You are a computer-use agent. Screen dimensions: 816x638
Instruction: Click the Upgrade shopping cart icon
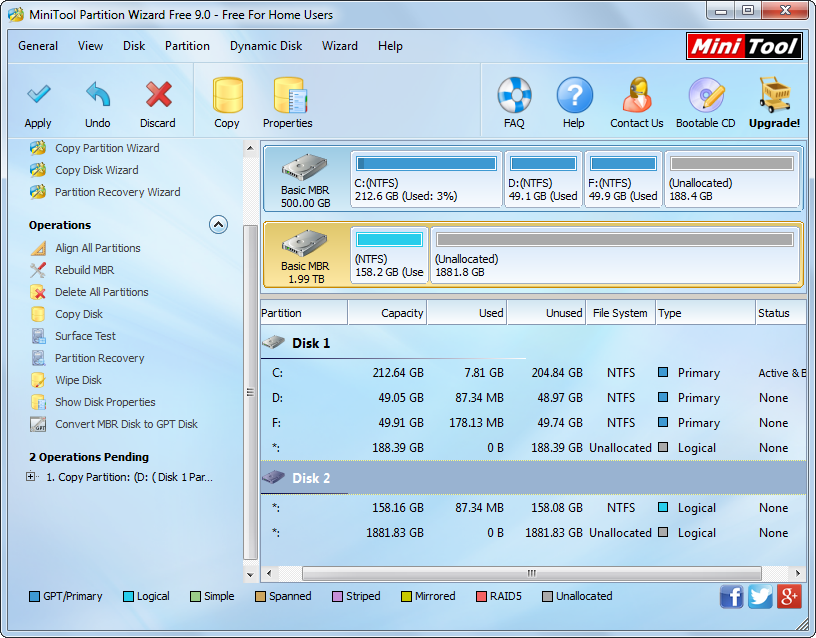tap(774, 95)
